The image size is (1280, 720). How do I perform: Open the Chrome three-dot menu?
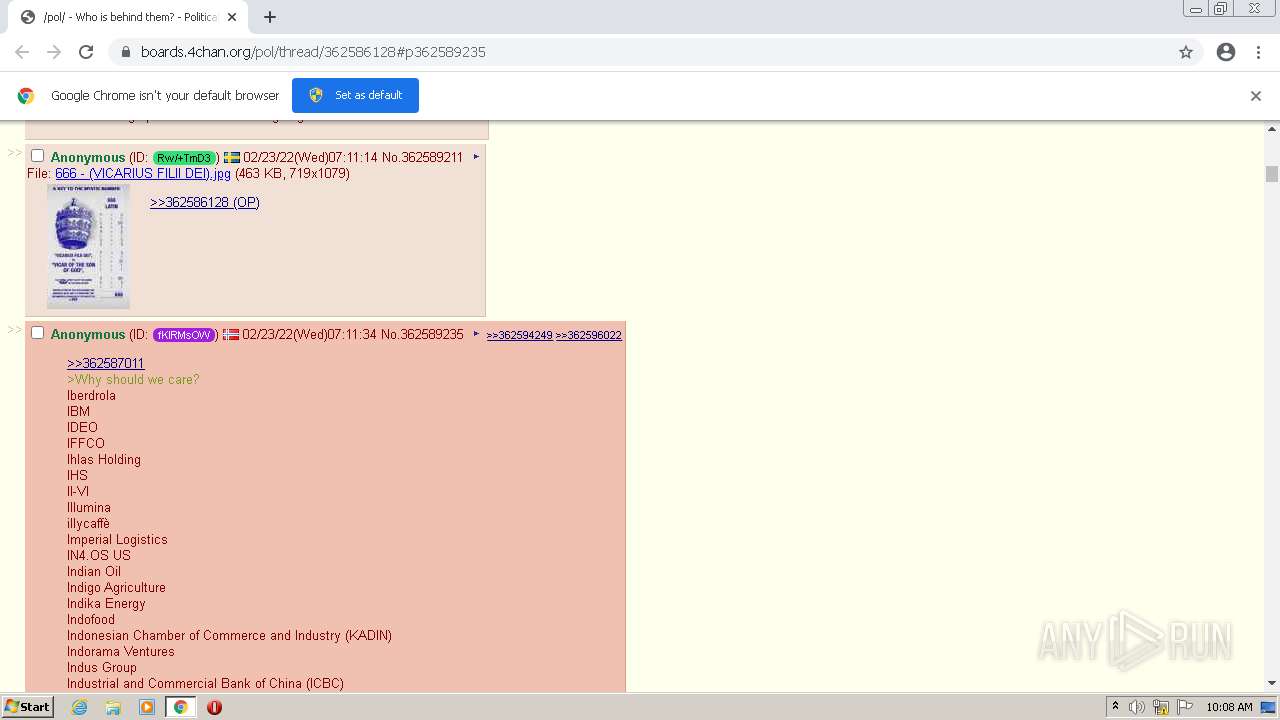pos(1258,52)
